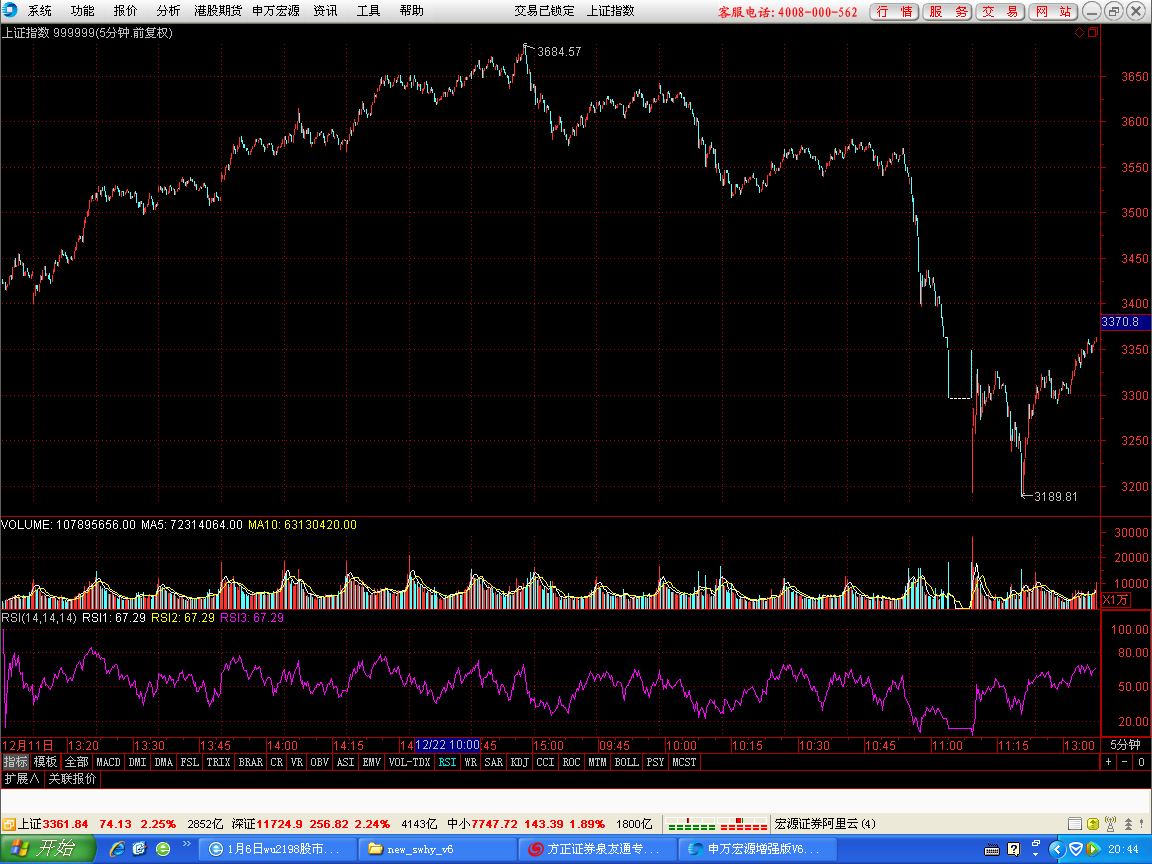This screenshot has width=1152, height=864.
Task: Open the 分析 menu
Action: (x=168, y=11)
